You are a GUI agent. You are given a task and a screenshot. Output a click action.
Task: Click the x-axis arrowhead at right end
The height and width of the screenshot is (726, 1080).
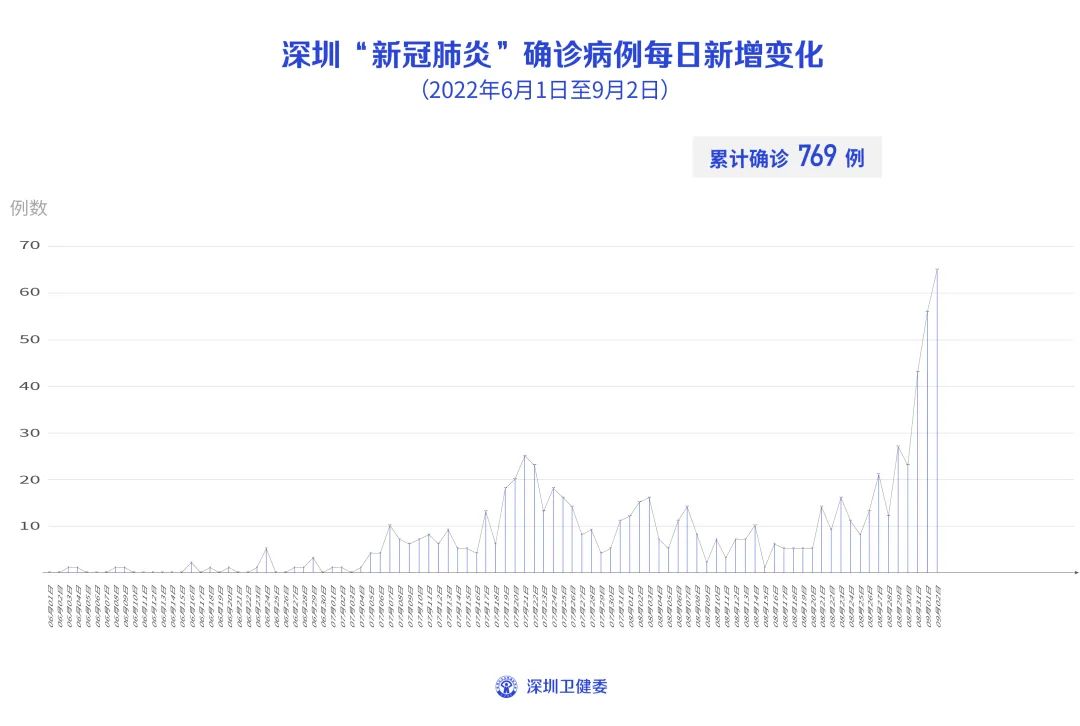pos(1075,573)
